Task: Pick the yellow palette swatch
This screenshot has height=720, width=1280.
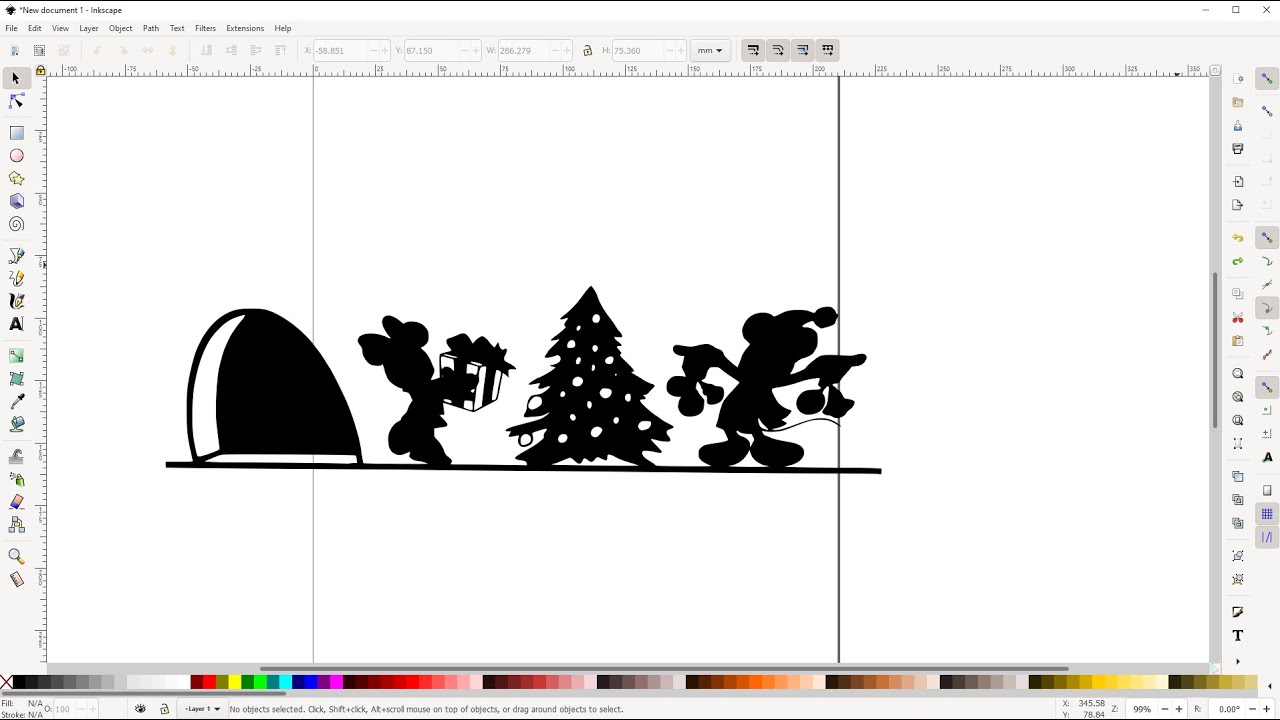Action: [x=235, y=682]
